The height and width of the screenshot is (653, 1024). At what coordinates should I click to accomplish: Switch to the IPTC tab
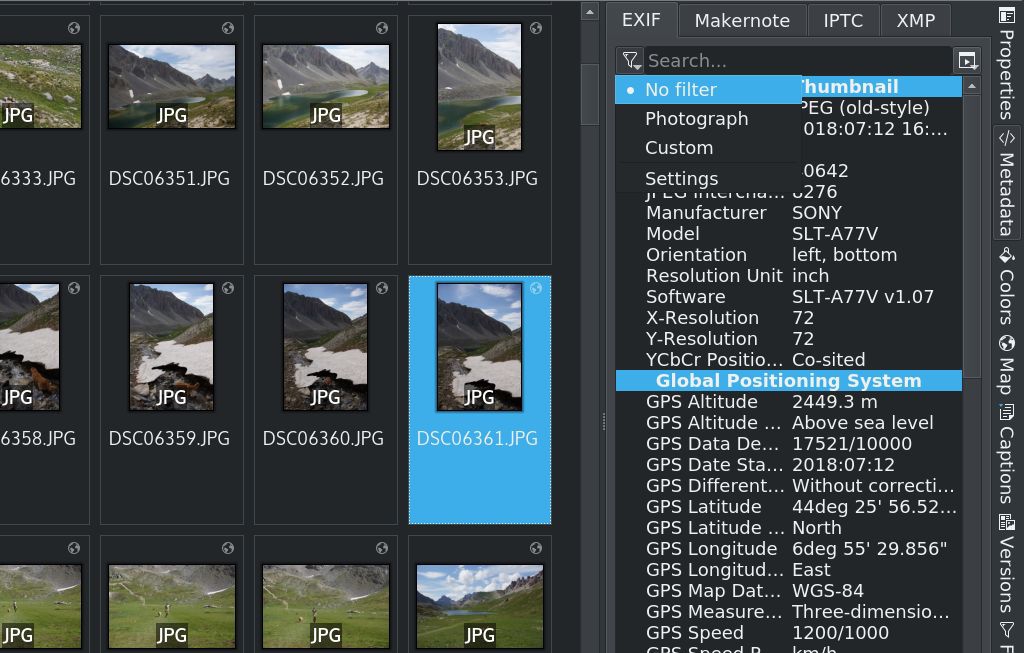tap(842, 21)
